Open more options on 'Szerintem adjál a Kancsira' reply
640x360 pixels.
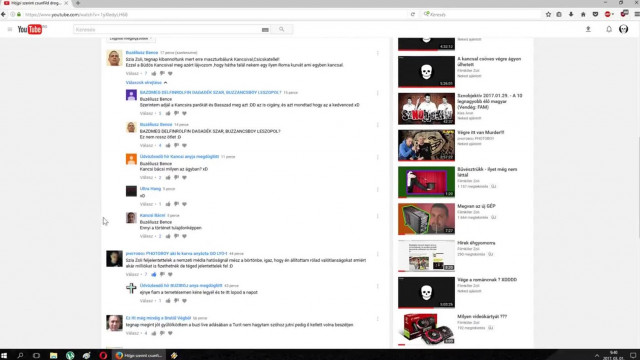click(x=378, y=93)
